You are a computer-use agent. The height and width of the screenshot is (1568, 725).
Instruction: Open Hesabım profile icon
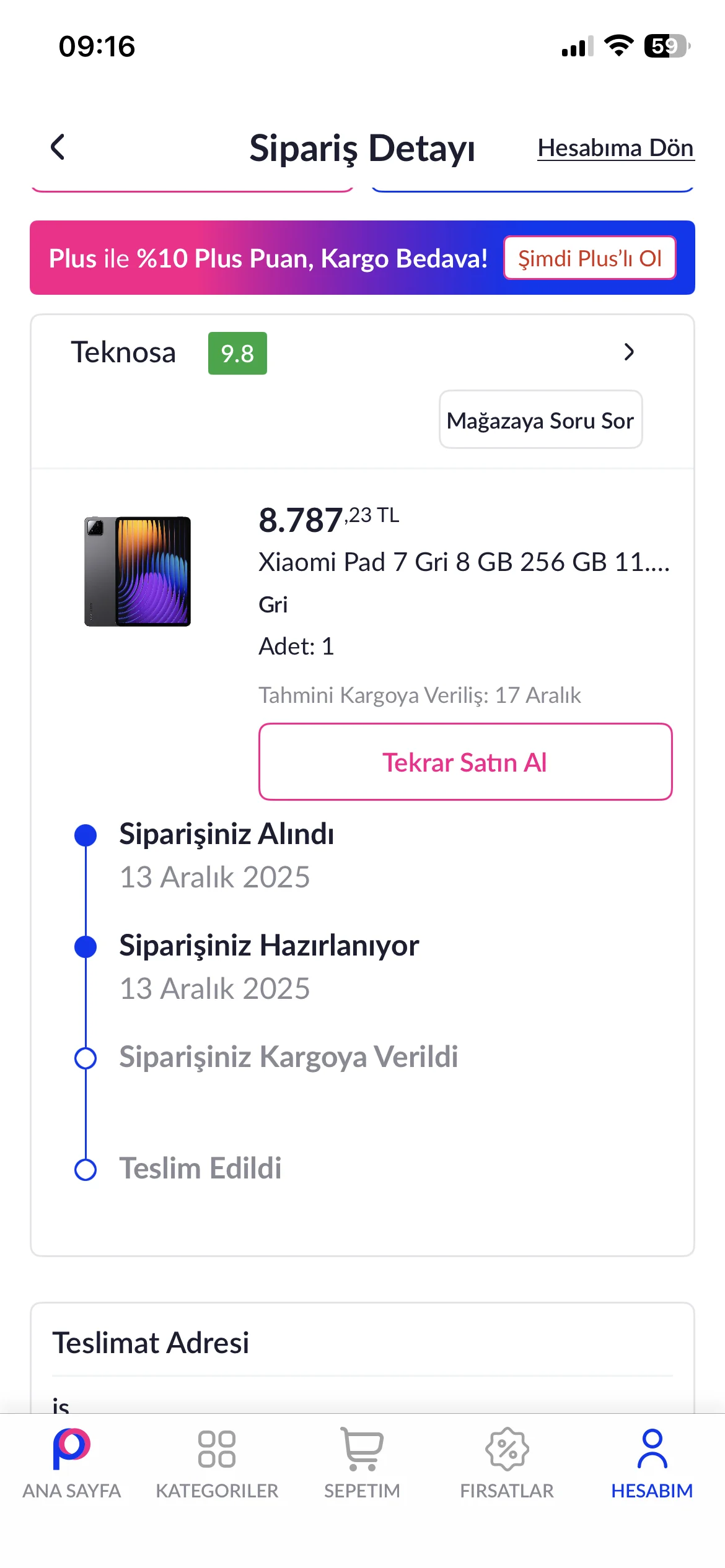(652, 1449)
